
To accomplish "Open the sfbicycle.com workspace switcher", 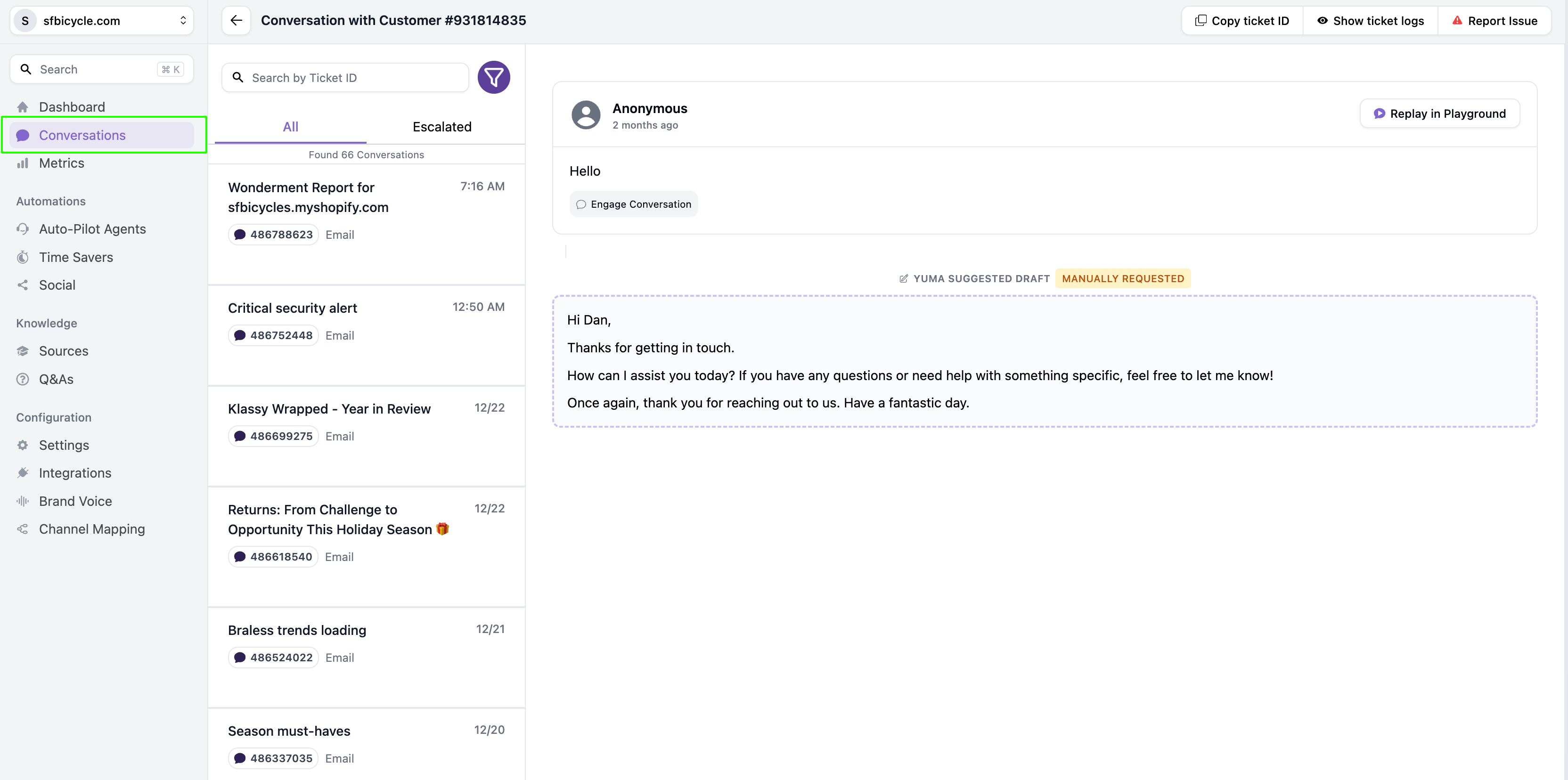I will tap(102, 21).
